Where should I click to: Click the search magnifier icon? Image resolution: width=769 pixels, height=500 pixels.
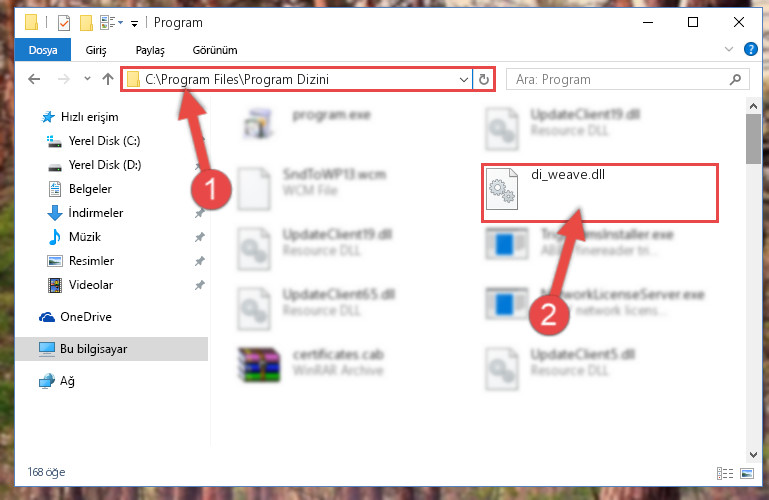735,79
